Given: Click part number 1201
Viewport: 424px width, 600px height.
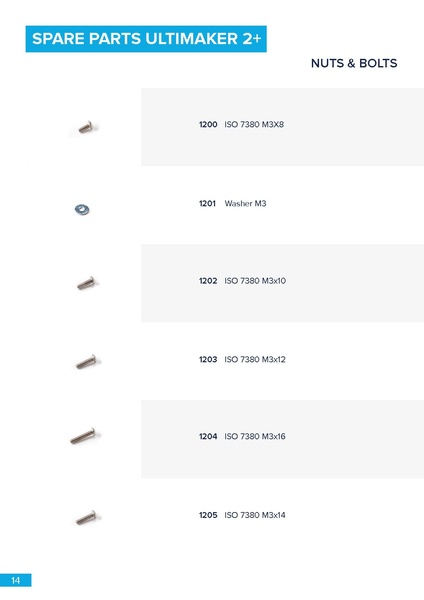Looking at the screenshot, I should click(x=207, y=203).
